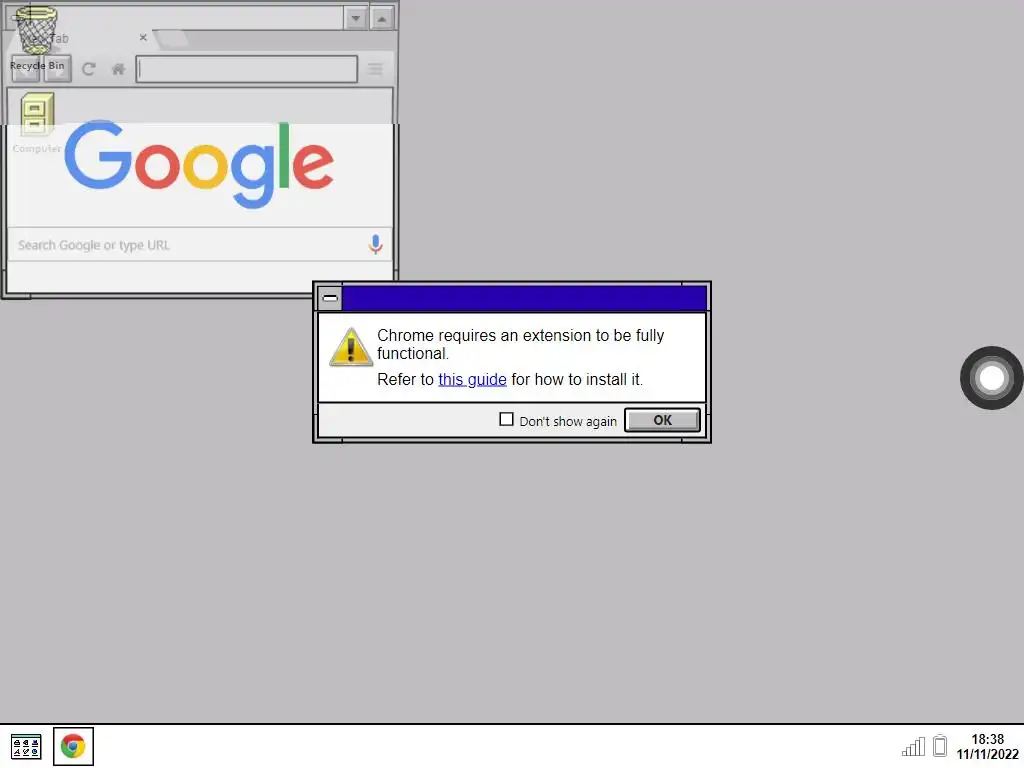The image size is (1024, 768).
Task: Open new tab button beside Chrome tab
Action: coord(170,39)
